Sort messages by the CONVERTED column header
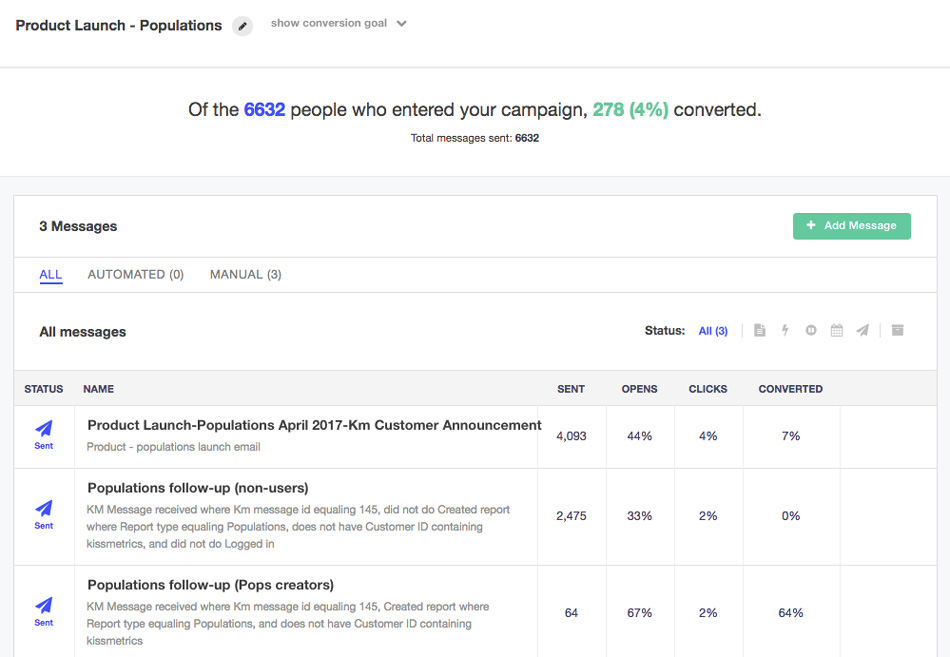950x657 pixels. click(790, 389)
